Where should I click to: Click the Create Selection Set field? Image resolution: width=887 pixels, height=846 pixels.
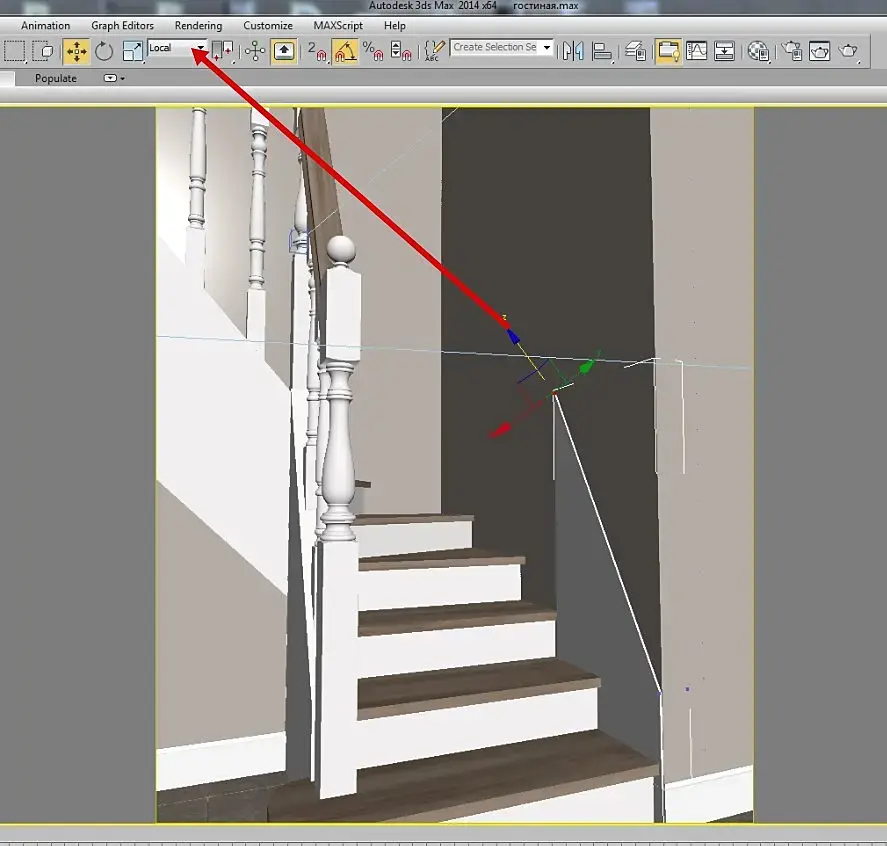495,48
